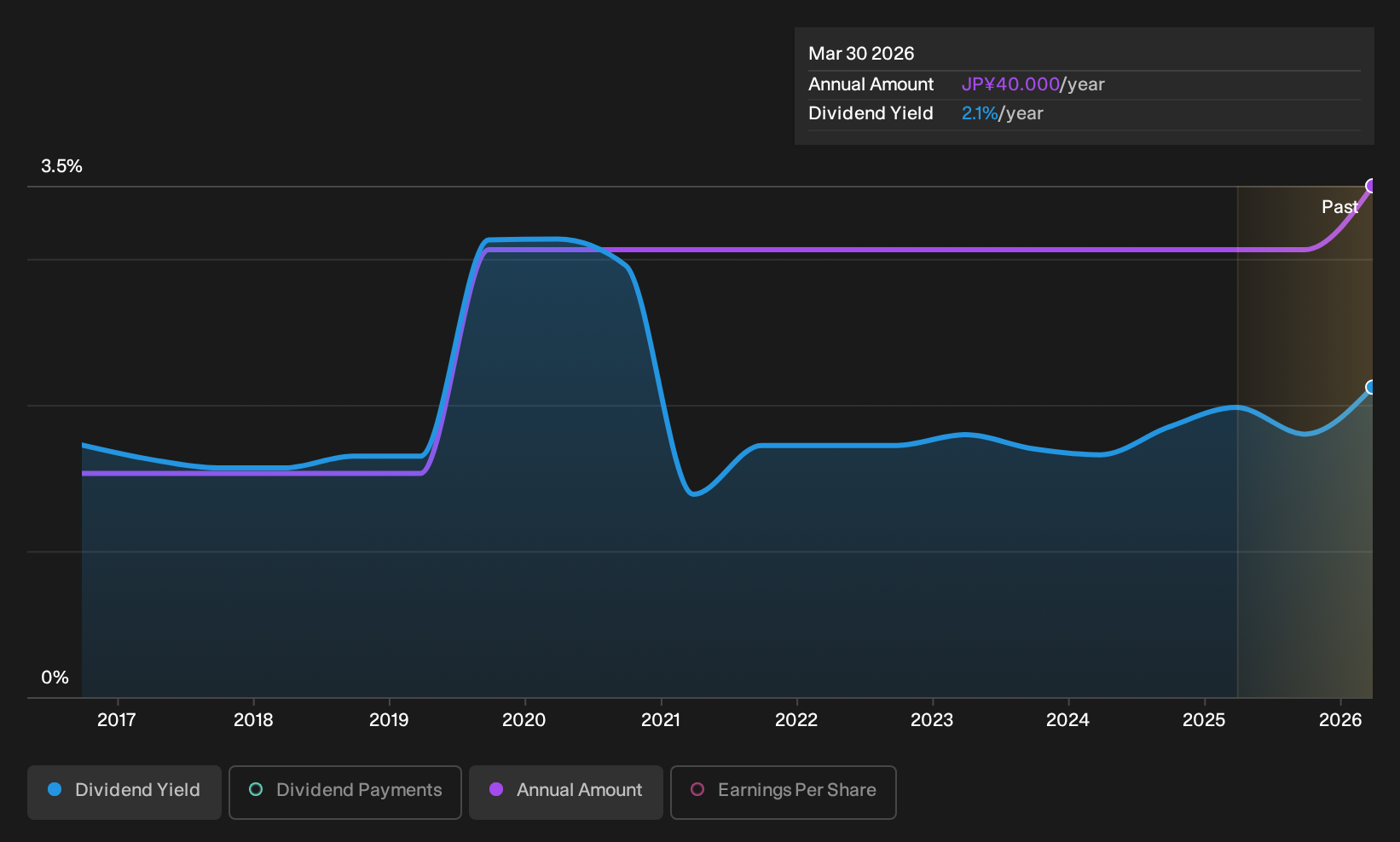Click the 2022 x-axis label

796,720
